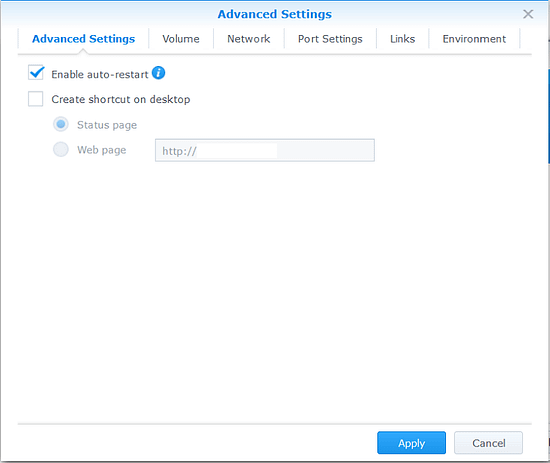Click the auto-restart info icon
This screenshot has width=550, height=463.
(159, 73)
